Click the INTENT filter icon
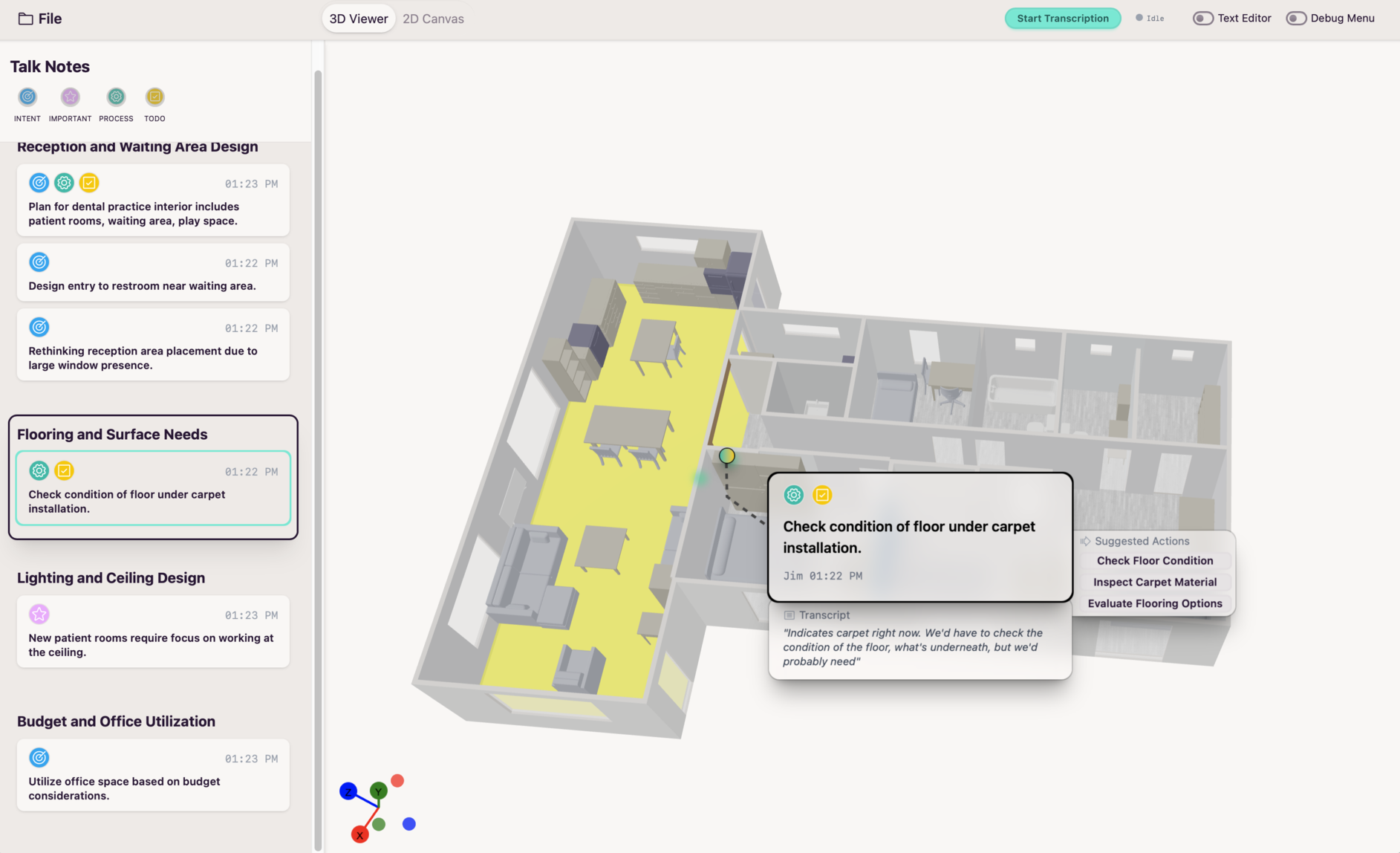1400x853 pixels. (27, 97)
